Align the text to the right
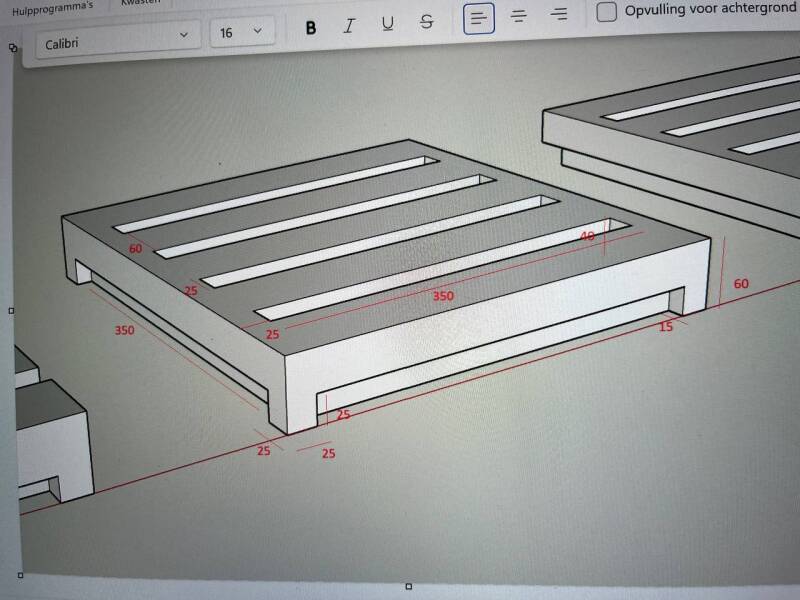The image size is (800, 600). tap(560, 13)
